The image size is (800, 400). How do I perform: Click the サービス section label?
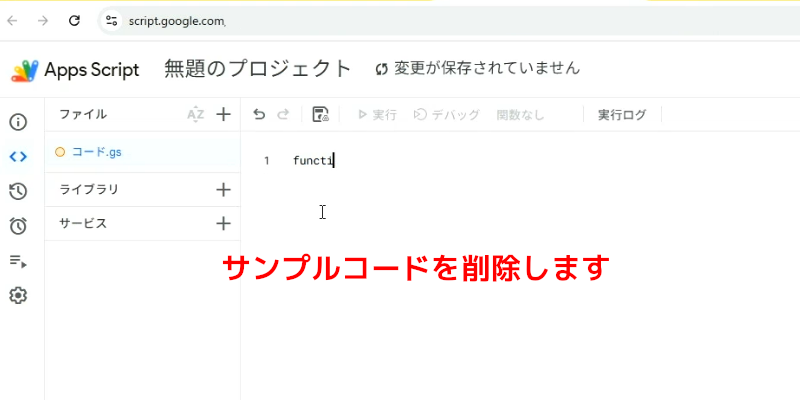[83, 223]
